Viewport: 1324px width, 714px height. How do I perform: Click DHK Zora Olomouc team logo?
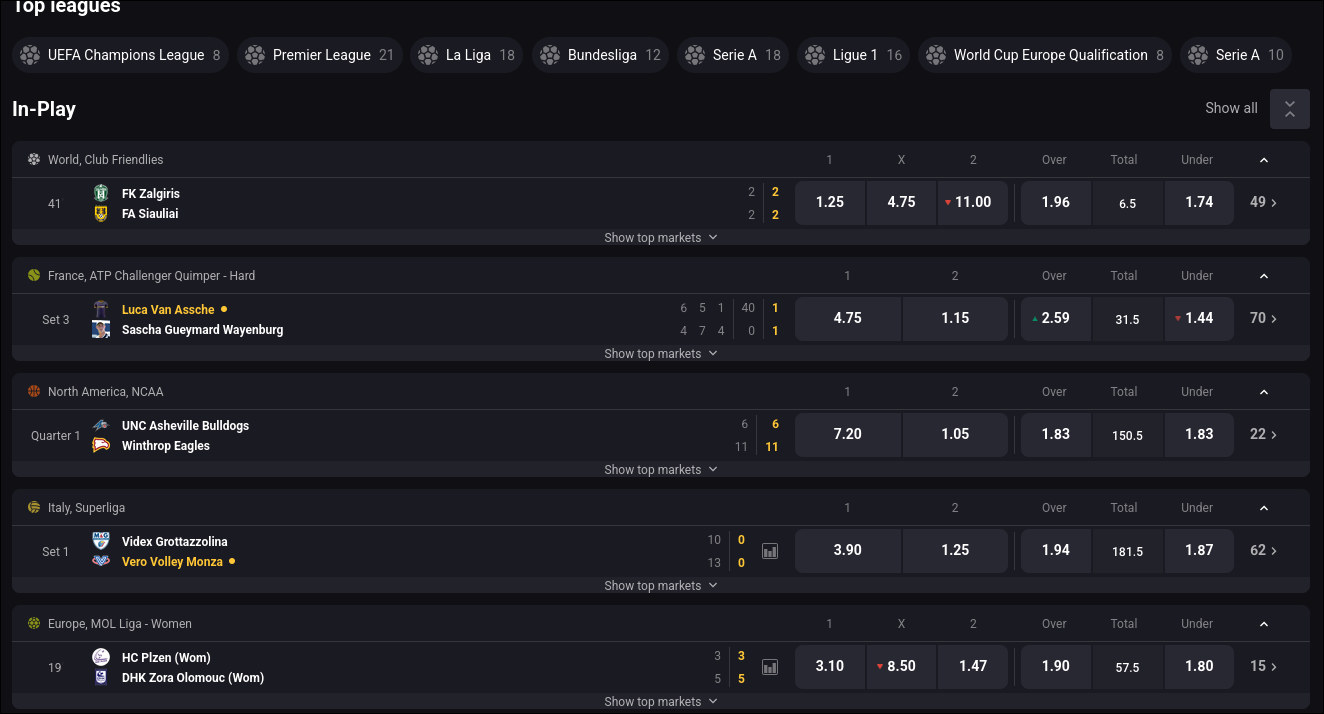click(x=100, y=677)
